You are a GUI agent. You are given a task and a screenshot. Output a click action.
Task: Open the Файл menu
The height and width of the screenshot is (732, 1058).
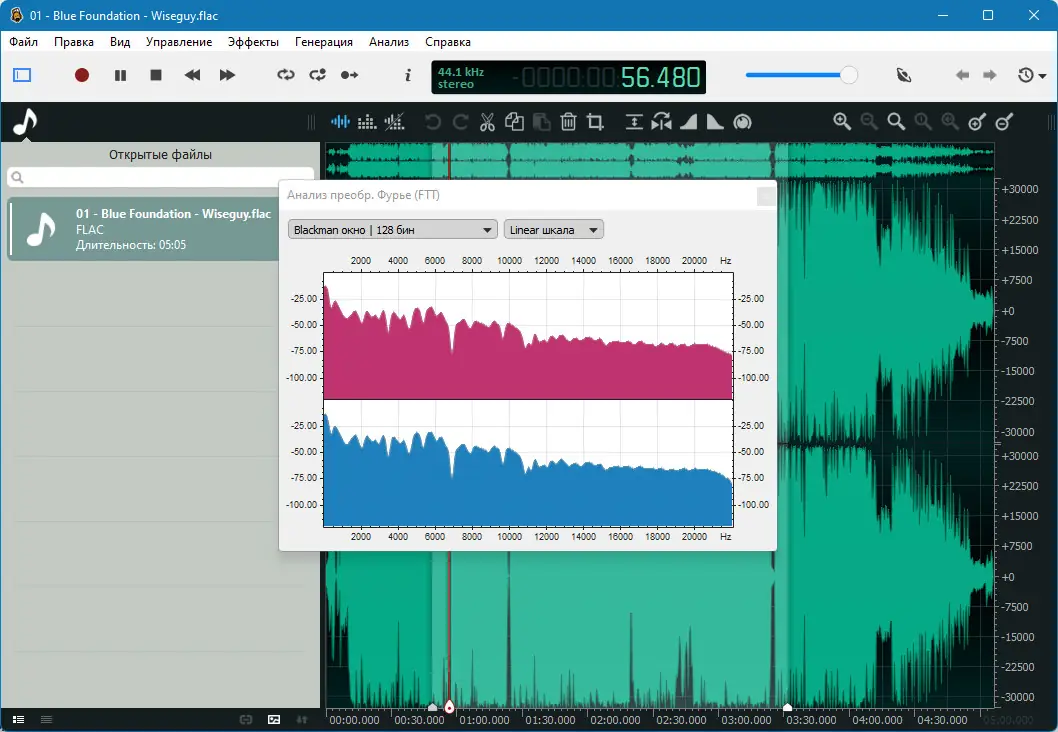[x=24, y=42]
